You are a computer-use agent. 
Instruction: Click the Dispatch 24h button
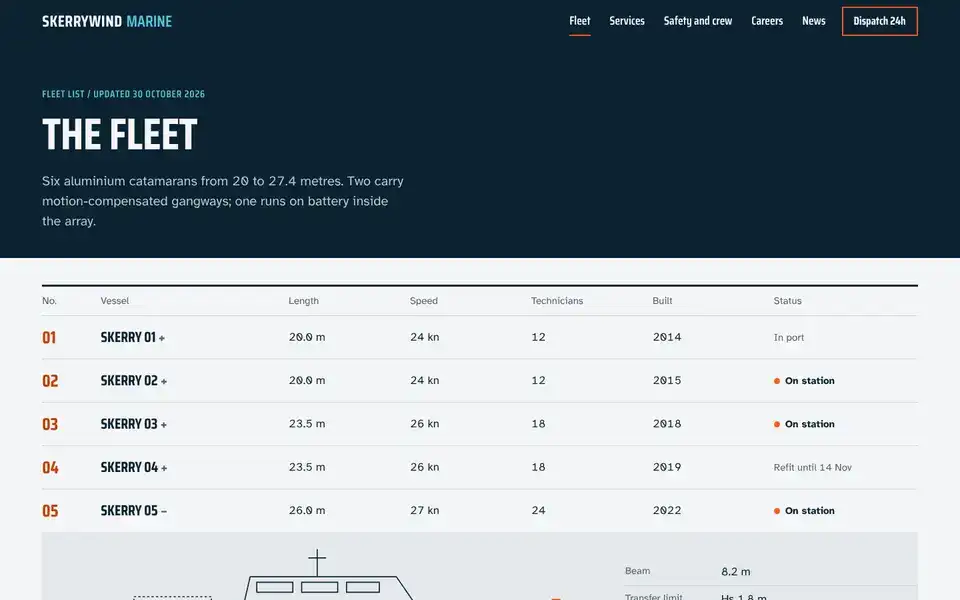pos(879,21)
